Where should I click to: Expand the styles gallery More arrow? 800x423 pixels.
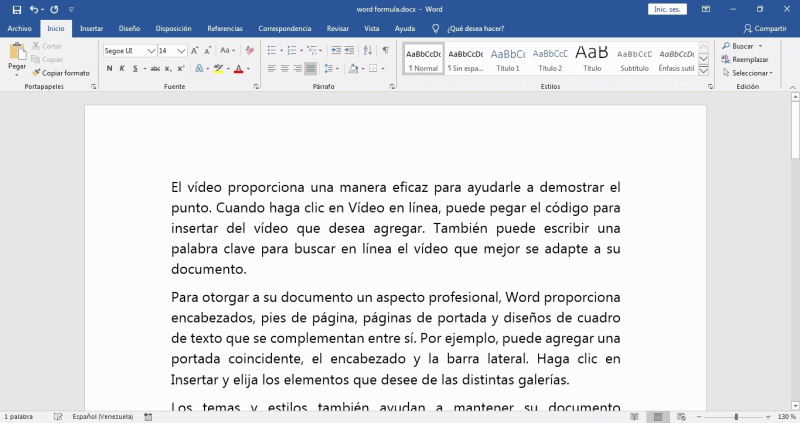[703, 70]
